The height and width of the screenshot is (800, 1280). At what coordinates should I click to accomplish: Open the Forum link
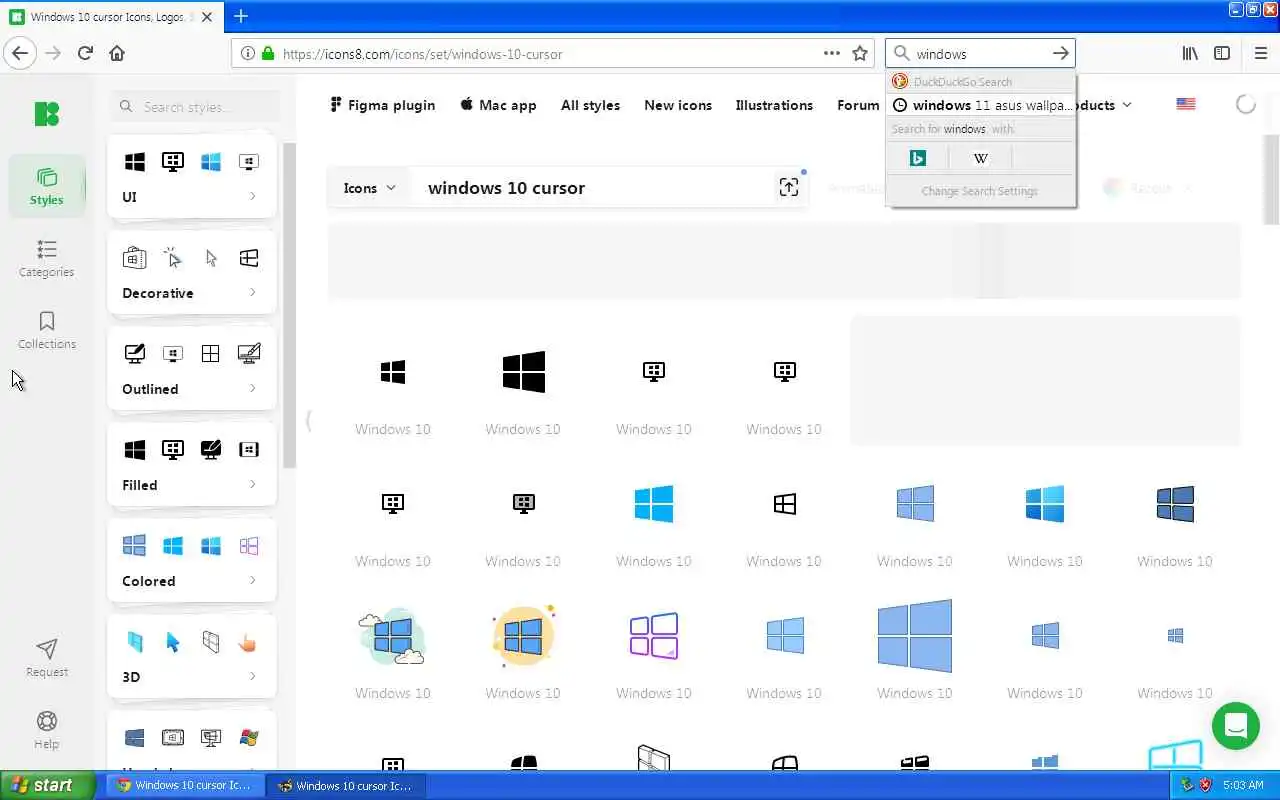[858, 105]
